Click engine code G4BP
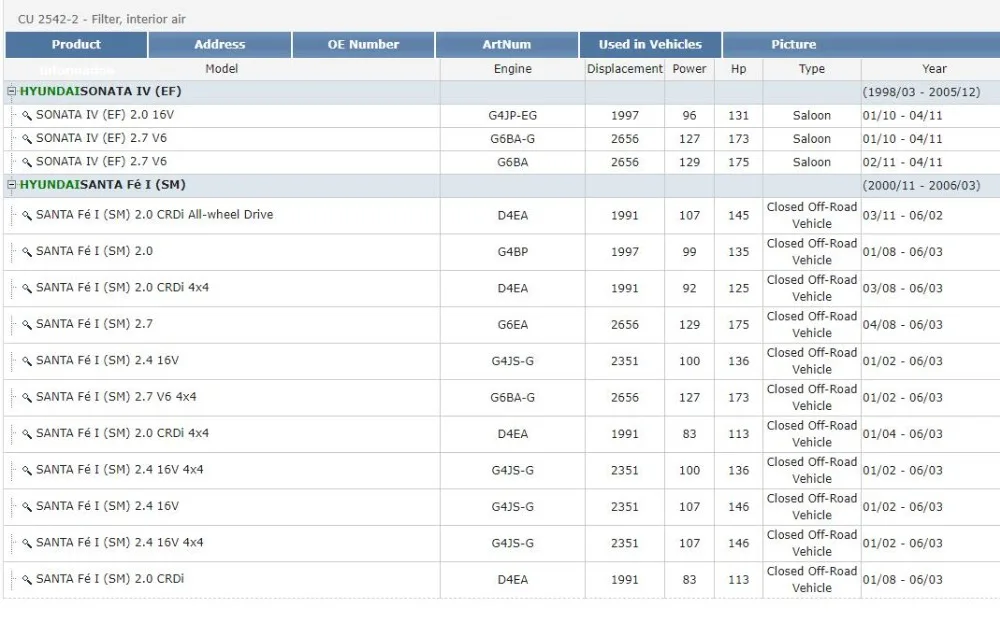This screenshot has width=1000, height=622. click(x=512, y=251)
